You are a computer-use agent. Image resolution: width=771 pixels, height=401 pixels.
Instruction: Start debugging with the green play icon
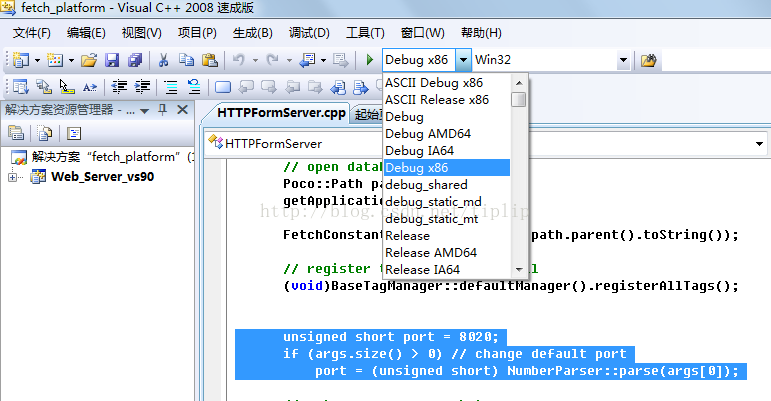pos(370,60)
